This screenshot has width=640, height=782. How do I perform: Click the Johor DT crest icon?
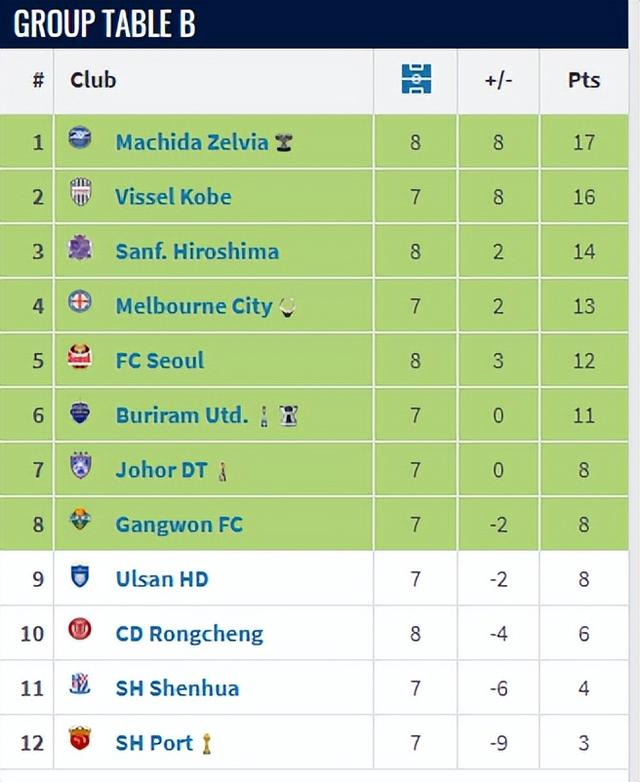click(80, 467)
